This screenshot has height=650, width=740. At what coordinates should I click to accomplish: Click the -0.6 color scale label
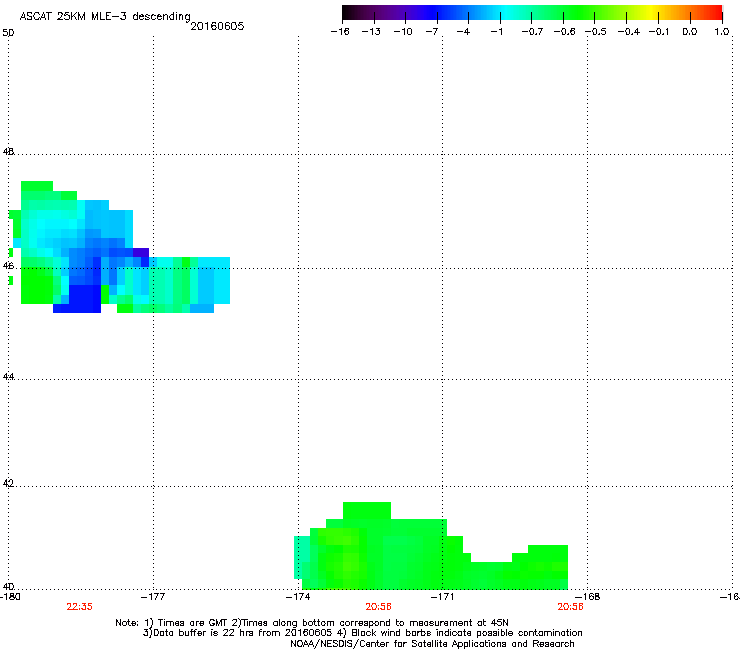pyautogui.click(x=564, y=32)
